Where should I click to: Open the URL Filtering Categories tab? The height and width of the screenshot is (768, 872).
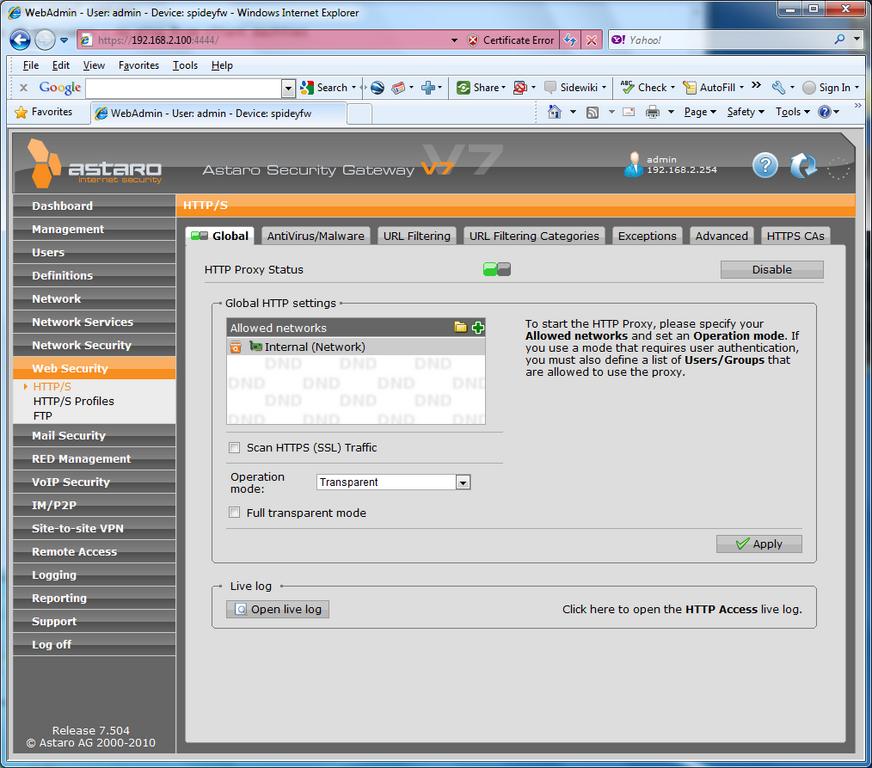534,236
